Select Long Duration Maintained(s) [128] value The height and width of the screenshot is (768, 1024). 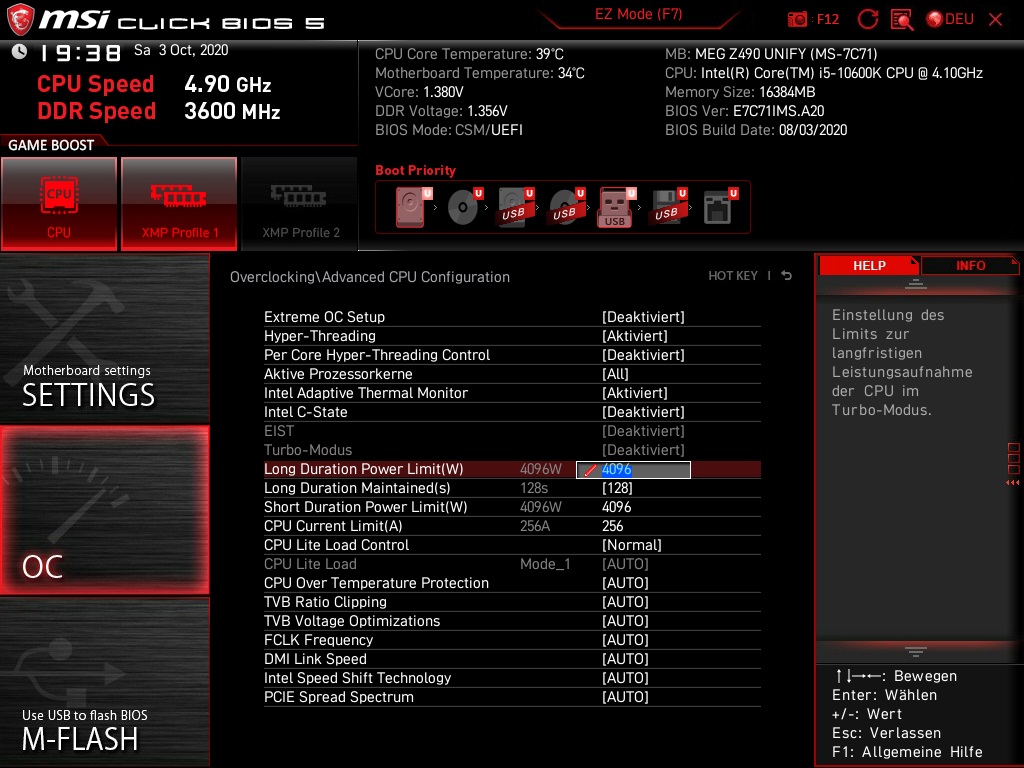coord(617,488)
